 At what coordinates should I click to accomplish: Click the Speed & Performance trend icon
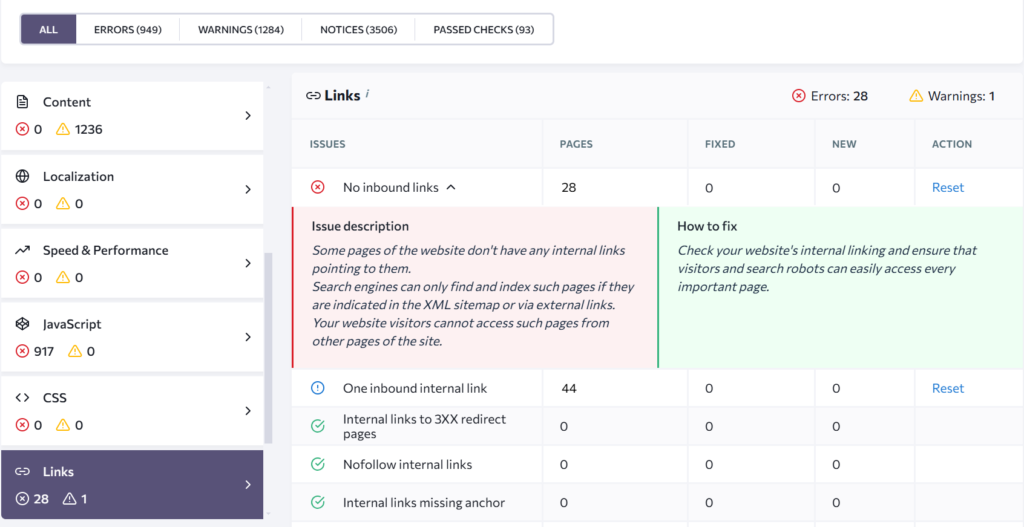23,250
